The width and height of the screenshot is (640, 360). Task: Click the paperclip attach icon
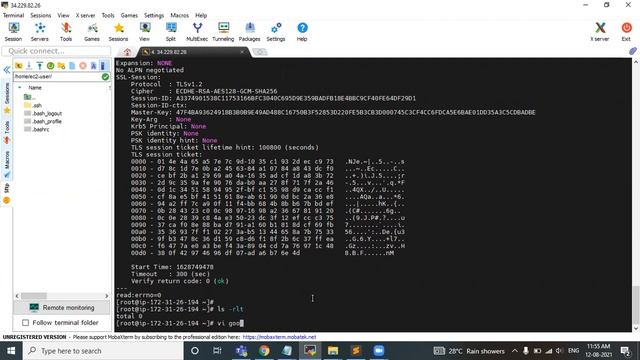633,51
